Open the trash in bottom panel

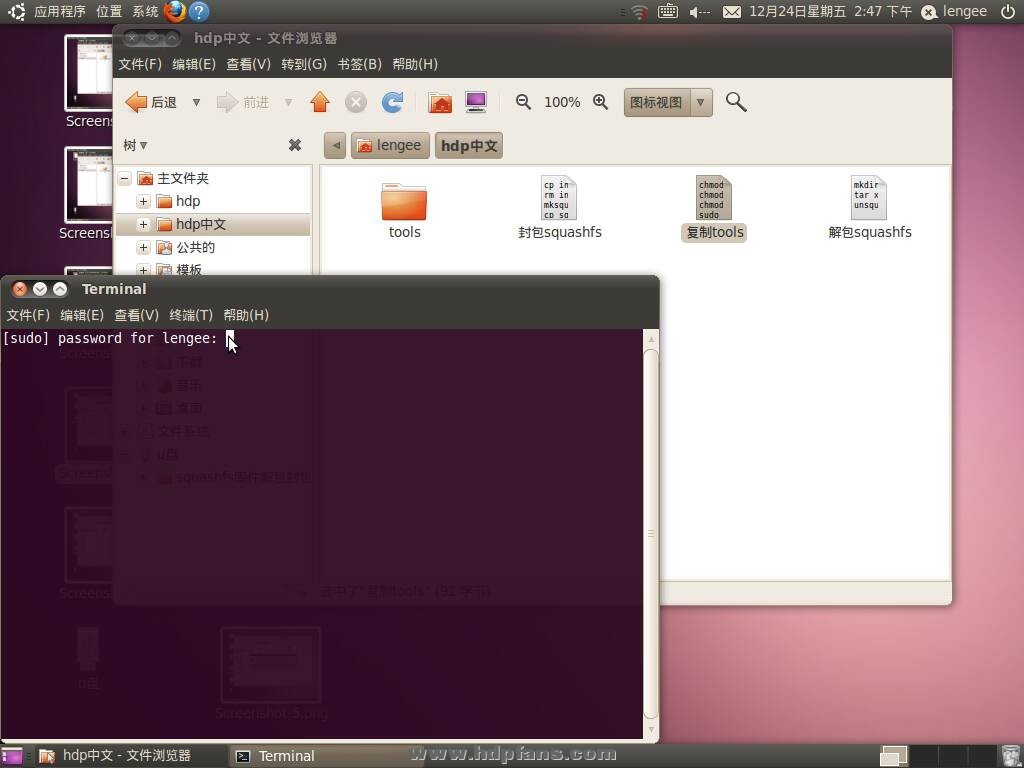1010,756
